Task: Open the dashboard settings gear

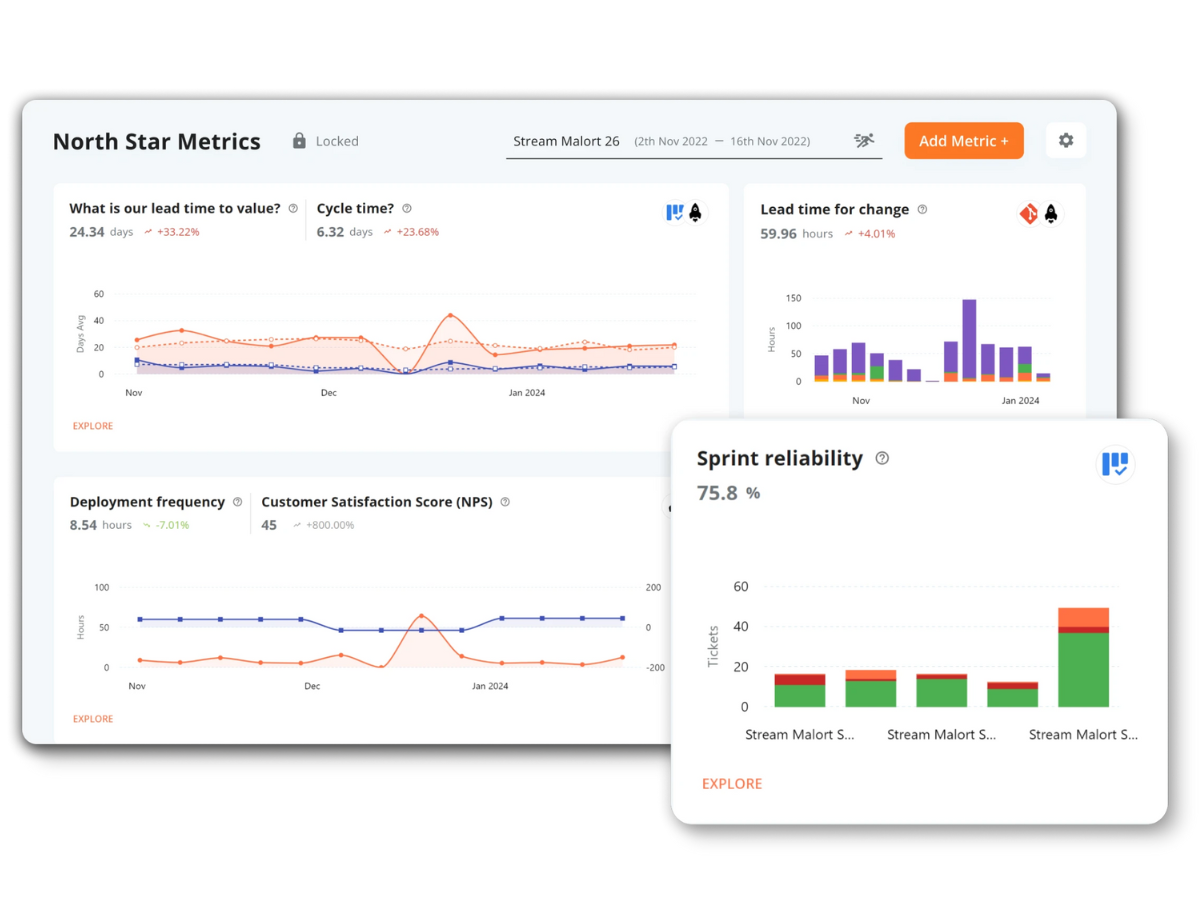Action: tap(1065, 141)
